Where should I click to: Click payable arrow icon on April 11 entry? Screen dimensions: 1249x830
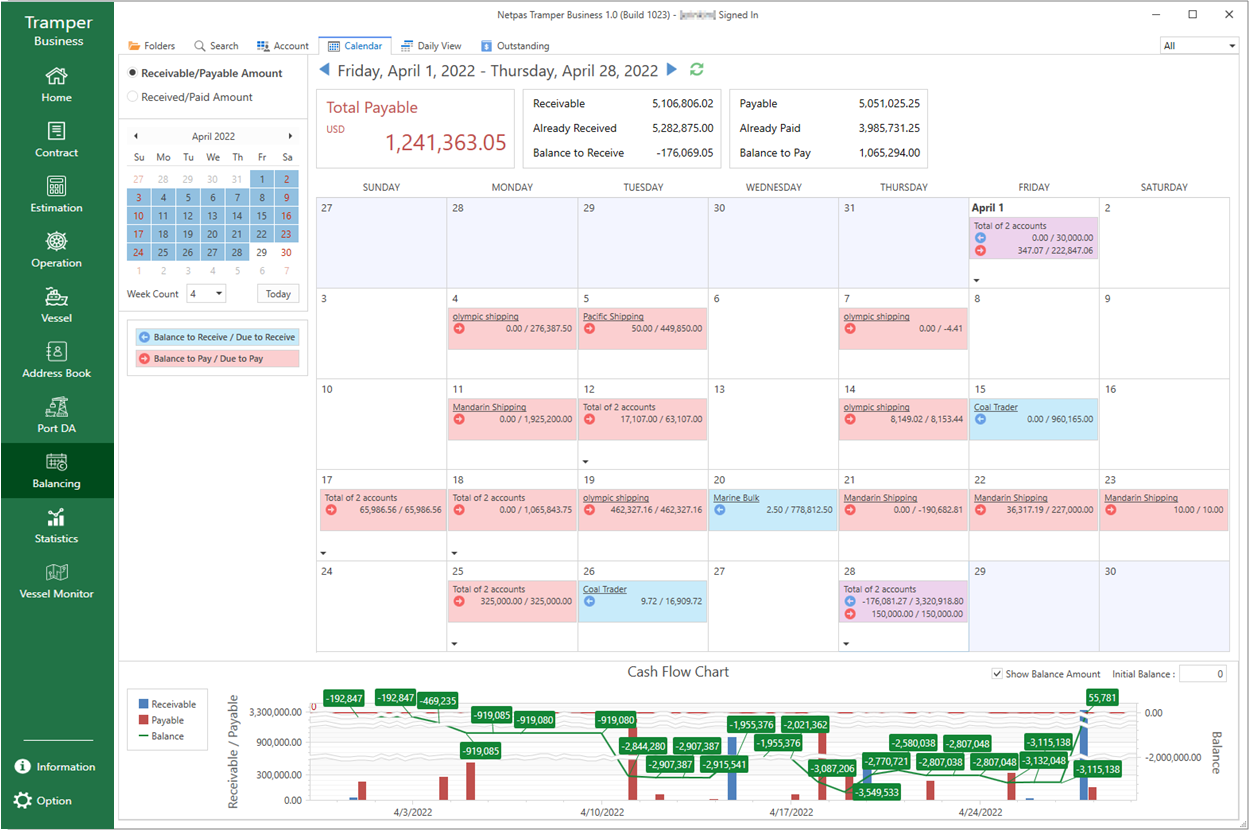[459, 419]
